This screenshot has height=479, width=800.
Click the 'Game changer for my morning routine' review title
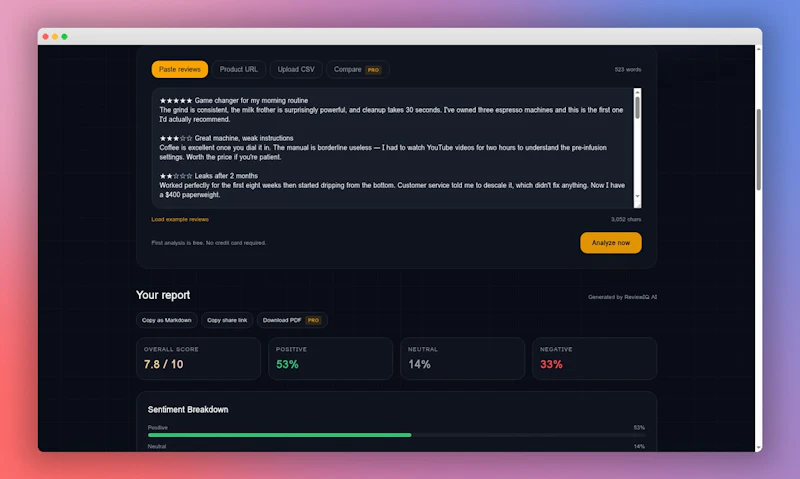coord(251,100)
